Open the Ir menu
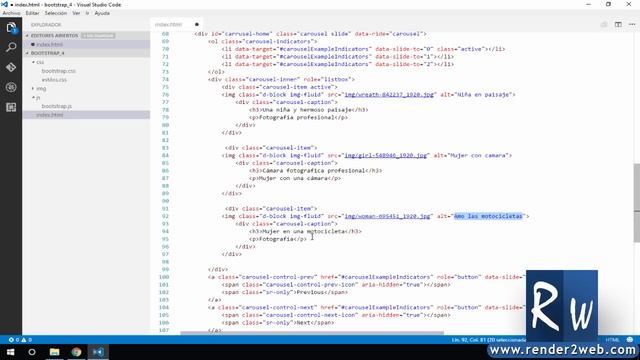The height and width of the screenshot is (360, 640). [87, 13]
